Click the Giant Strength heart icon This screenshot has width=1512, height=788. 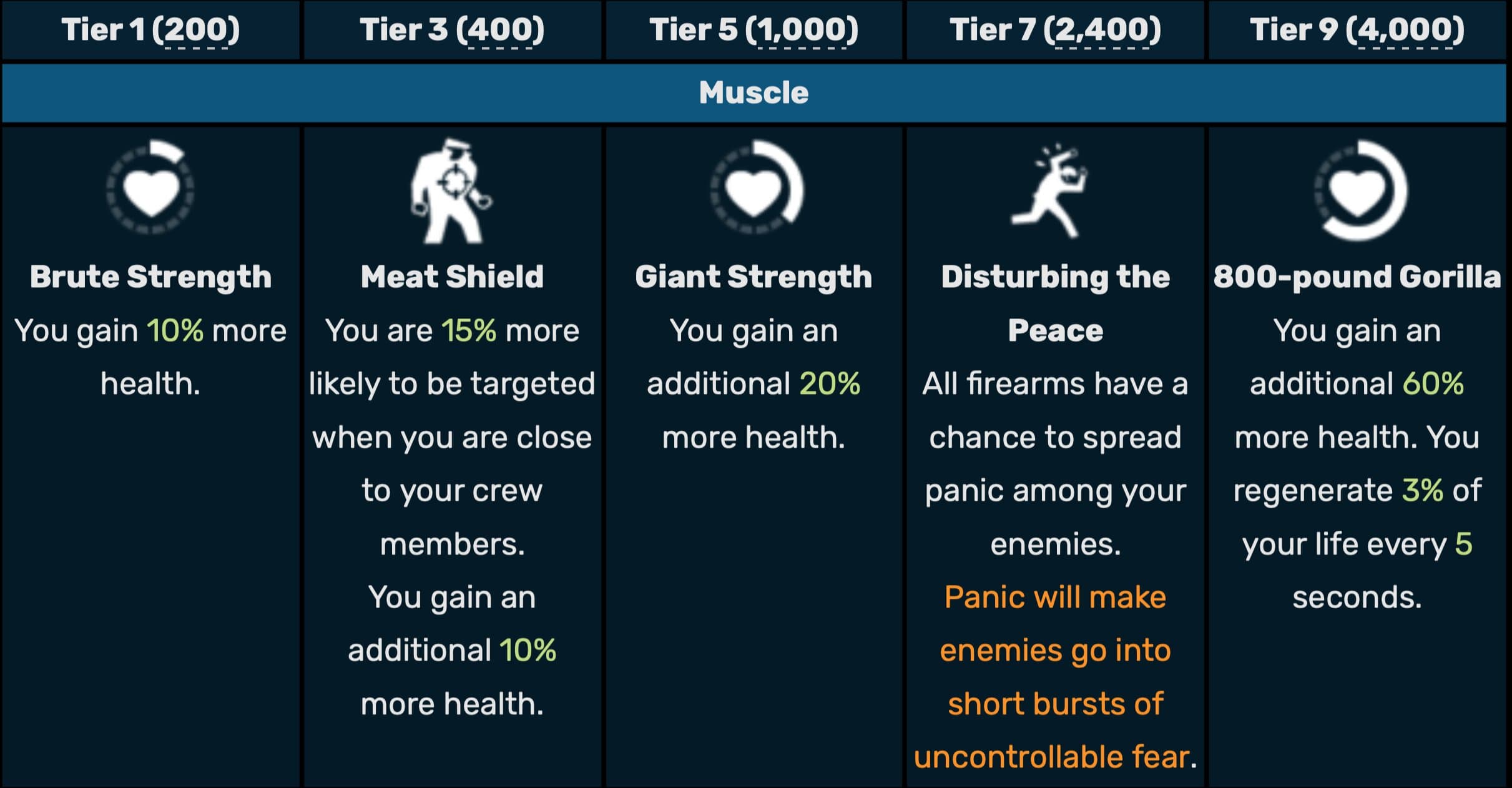click(x=756, y=187)
